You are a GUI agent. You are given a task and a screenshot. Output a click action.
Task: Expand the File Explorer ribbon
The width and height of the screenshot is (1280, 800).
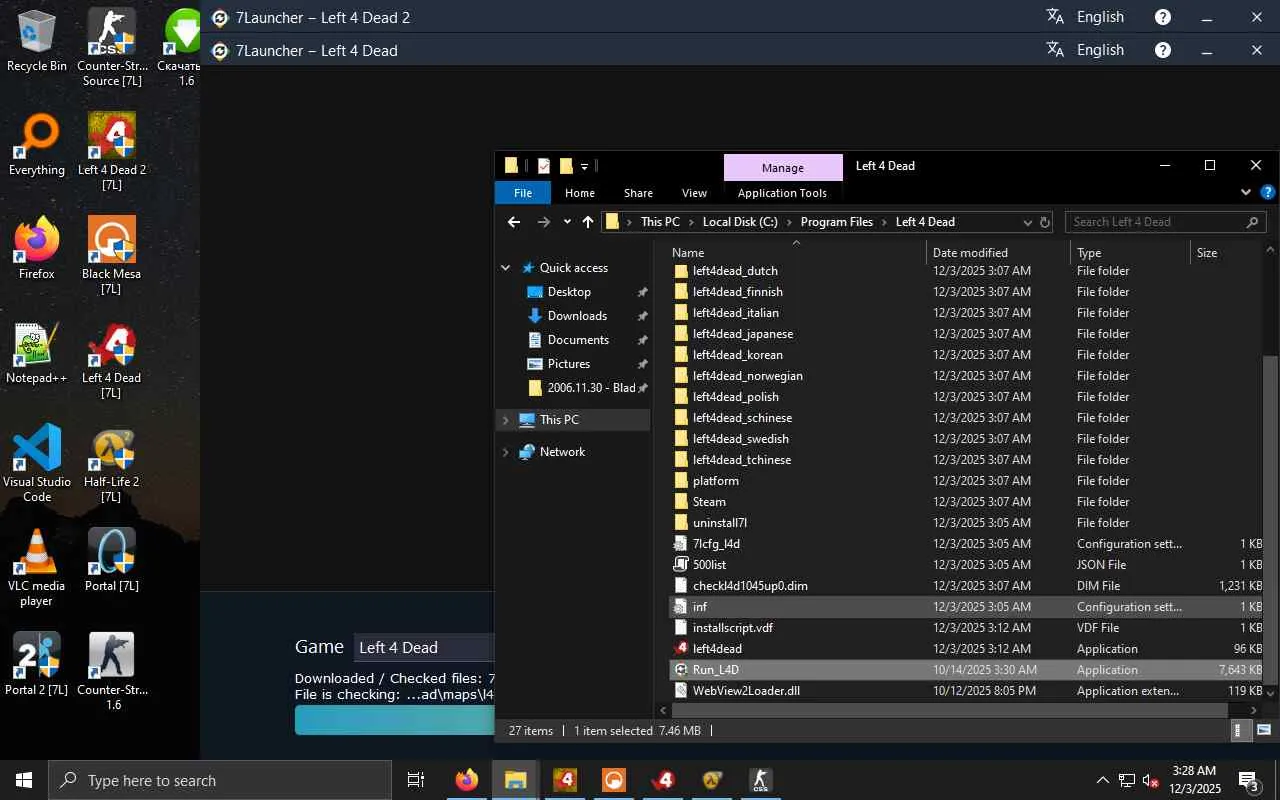tap(1246, 192)
